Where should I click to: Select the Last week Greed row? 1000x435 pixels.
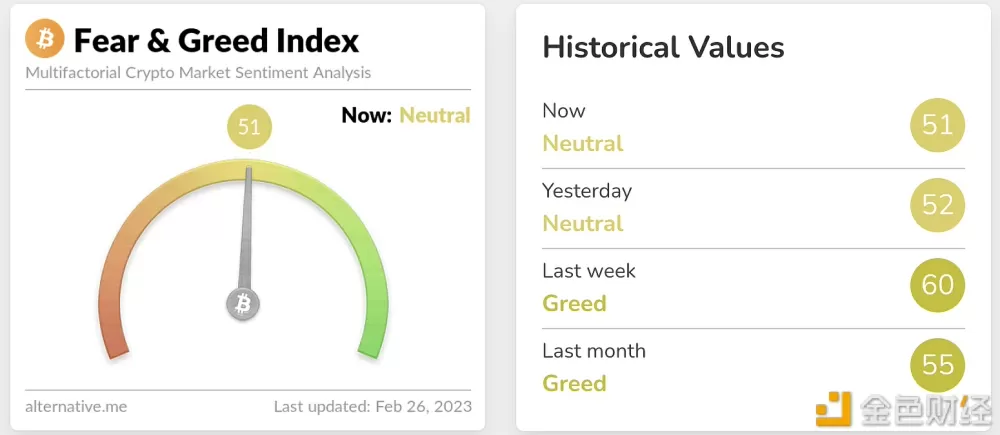point(753,288)
